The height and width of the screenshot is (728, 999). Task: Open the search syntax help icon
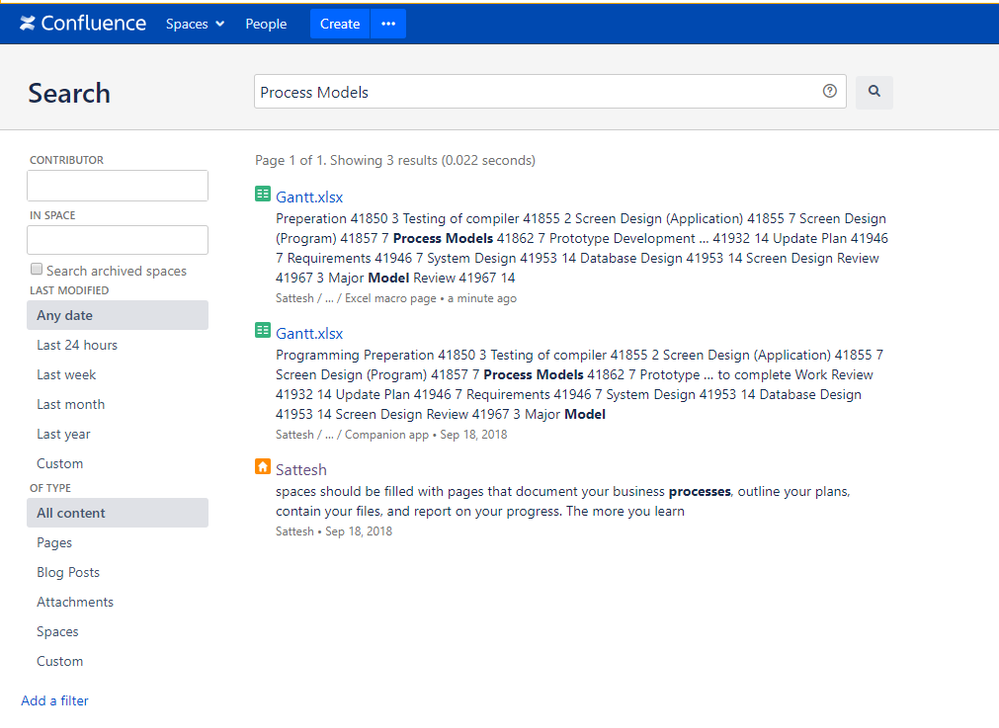pyautogui.click(x=829, y=91)
